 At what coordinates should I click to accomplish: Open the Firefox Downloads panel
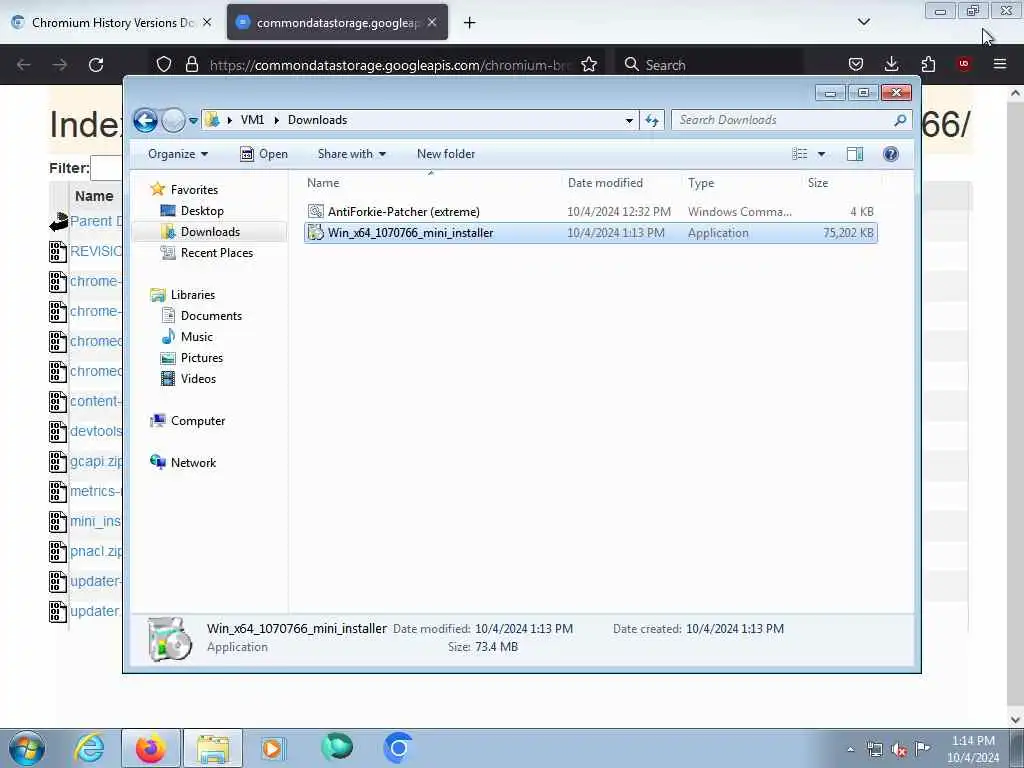coord(891,64)
